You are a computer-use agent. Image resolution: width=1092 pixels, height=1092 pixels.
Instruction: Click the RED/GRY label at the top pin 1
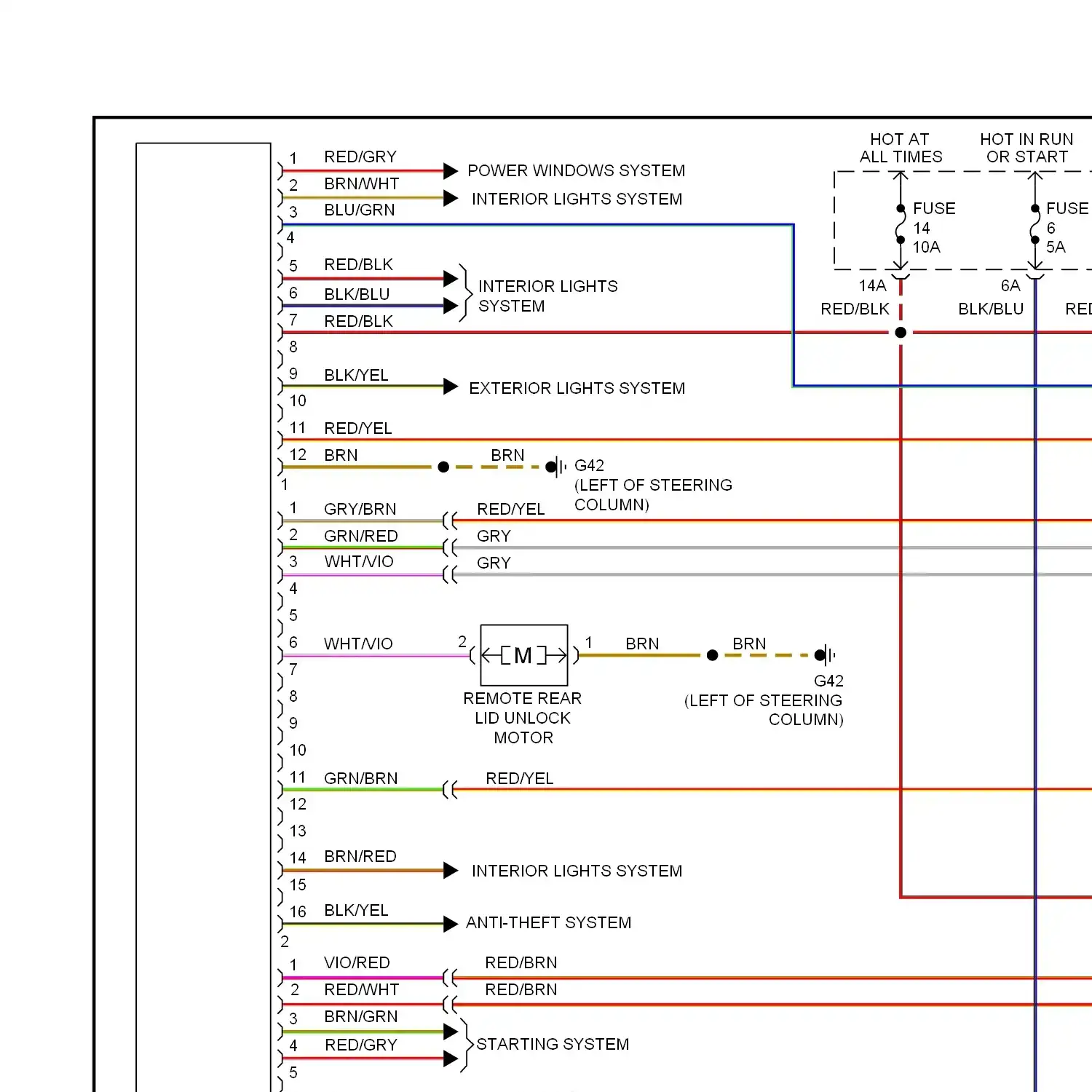point(360,157)
